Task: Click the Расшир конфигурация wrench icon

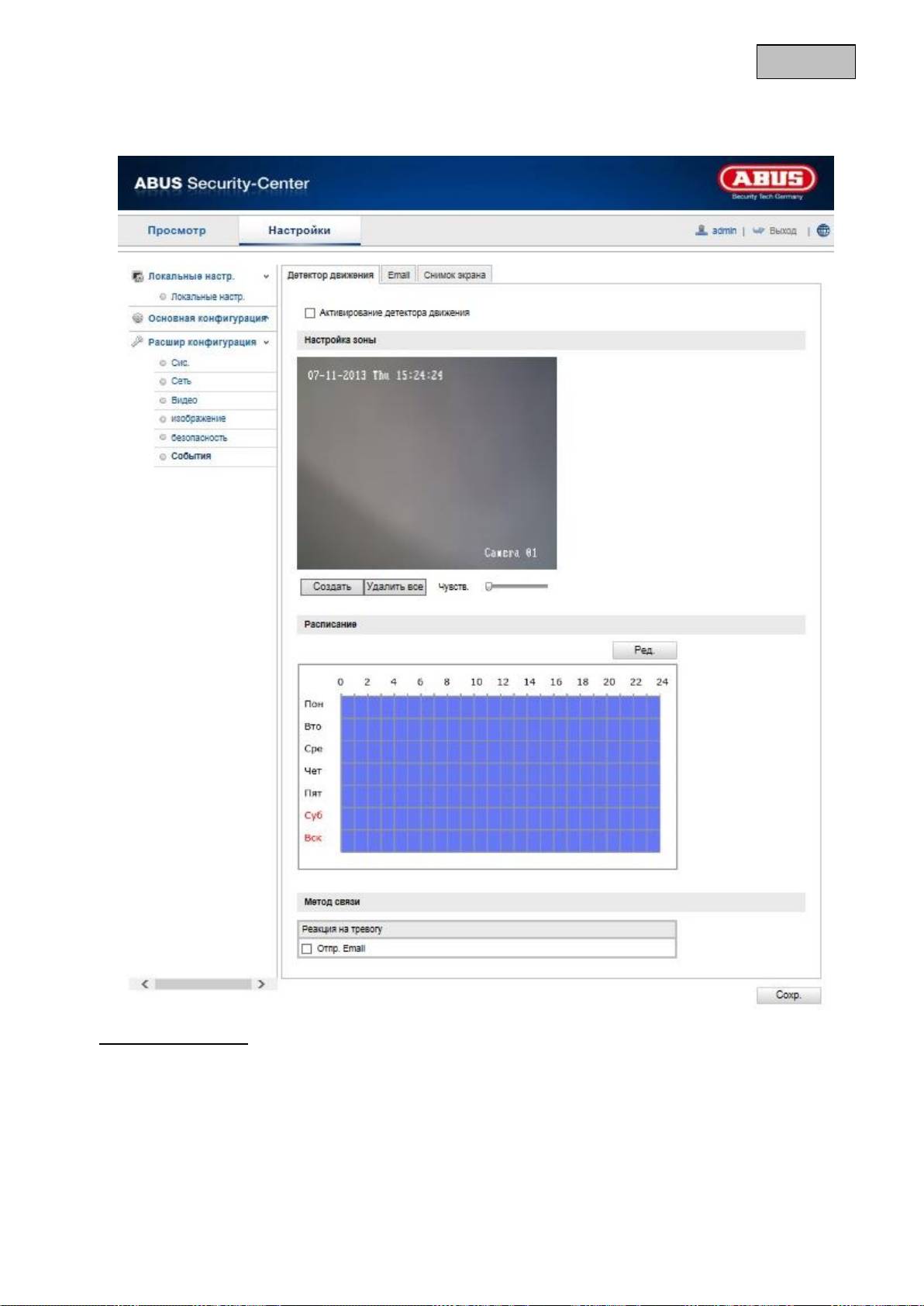Action: pyautogui.click(x=138, y=342)
